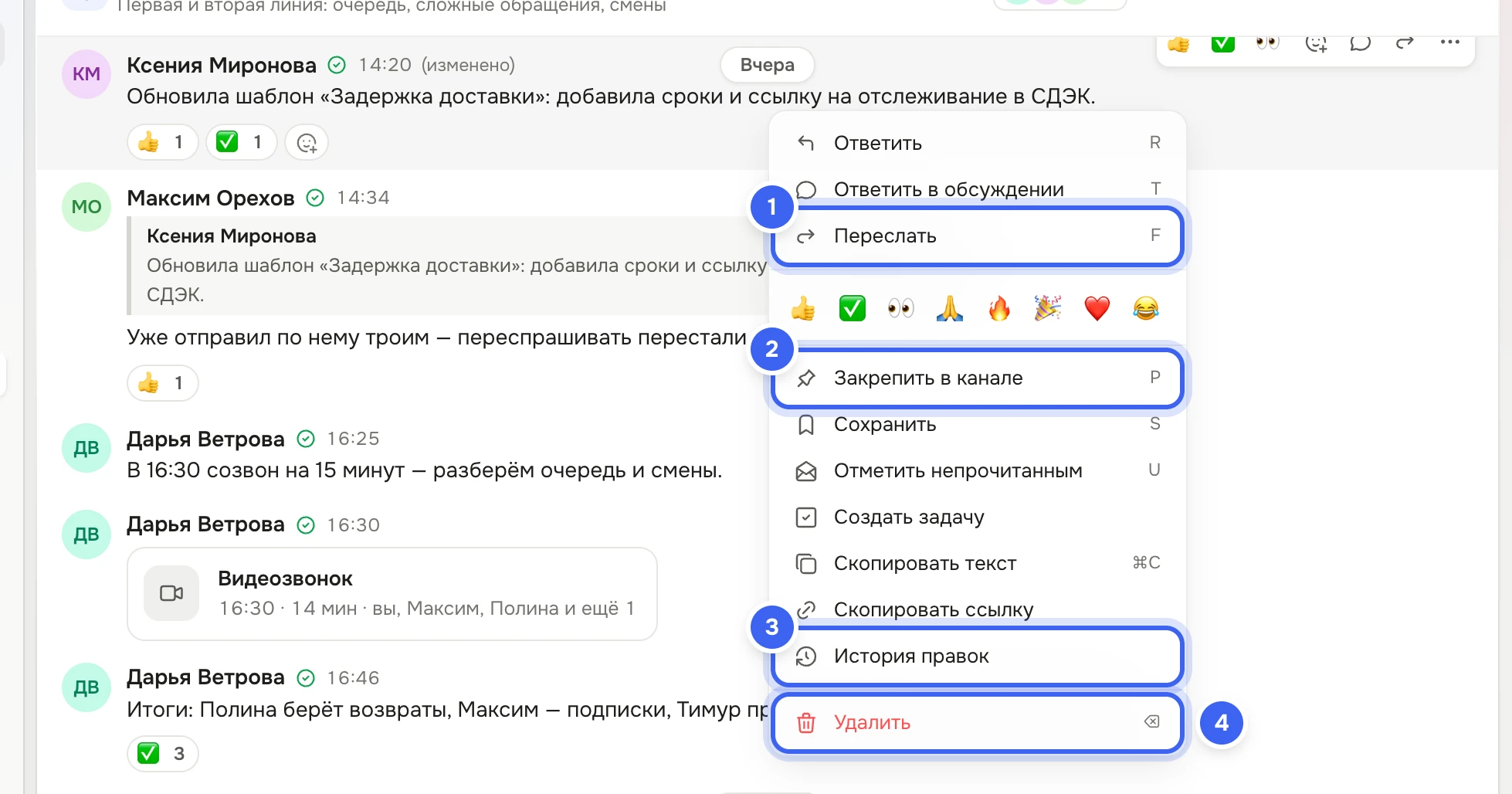Mark unread with Отметить непрочитанным
The width and height of the screenshot is (1512, 794).
(x=977, y=470)
